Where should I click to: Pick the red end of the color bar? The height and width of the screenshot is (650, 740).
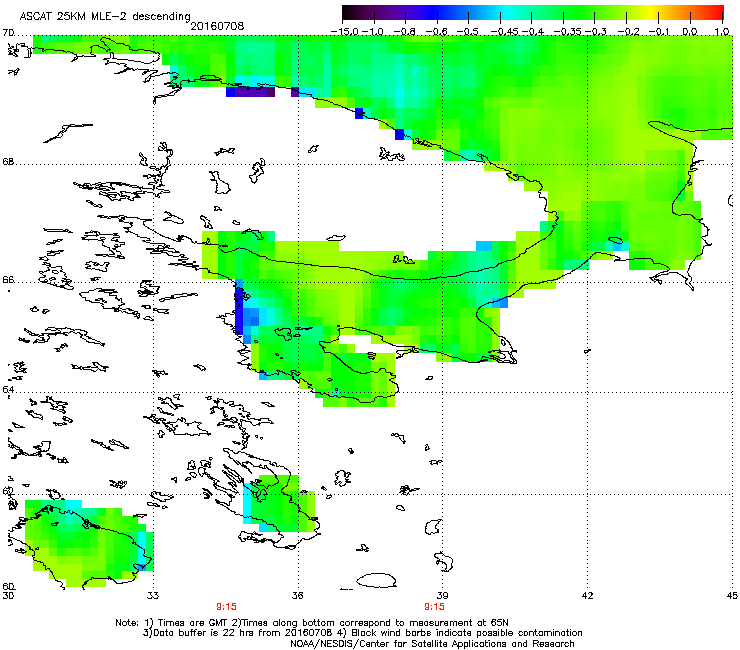pyautogui.click(x=717, y=13)
